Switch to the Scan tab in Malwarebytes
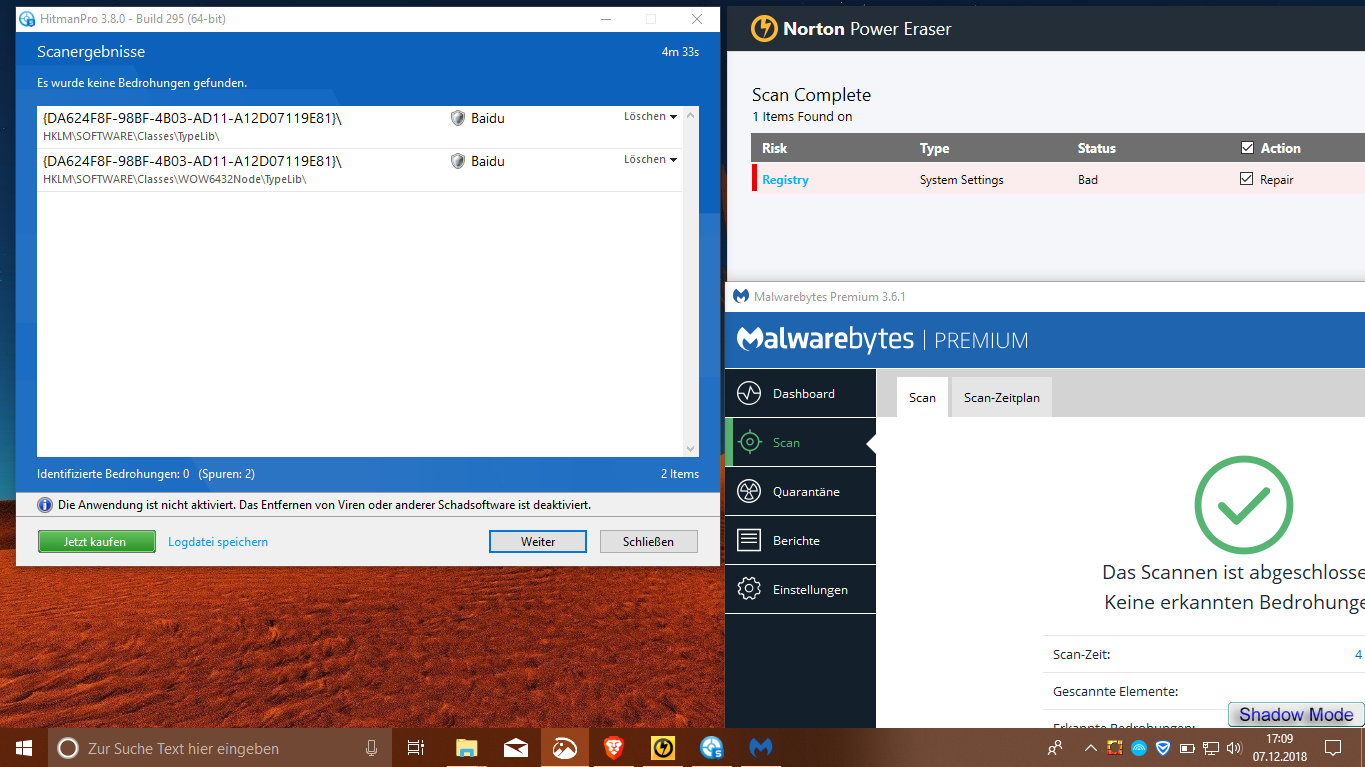Image resolution: width=1365 pixels, height=767 pixels. click(x=922, y=397)
